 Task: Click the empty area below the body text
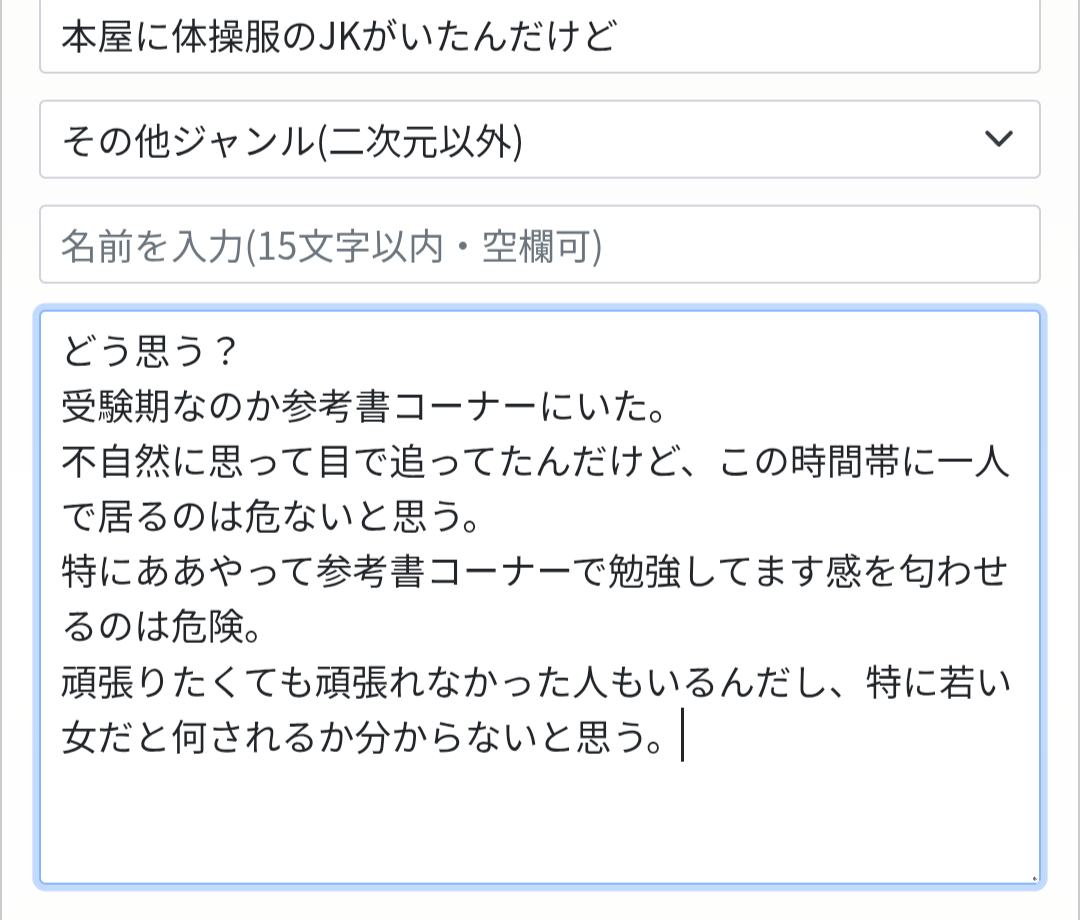point(540,820)
